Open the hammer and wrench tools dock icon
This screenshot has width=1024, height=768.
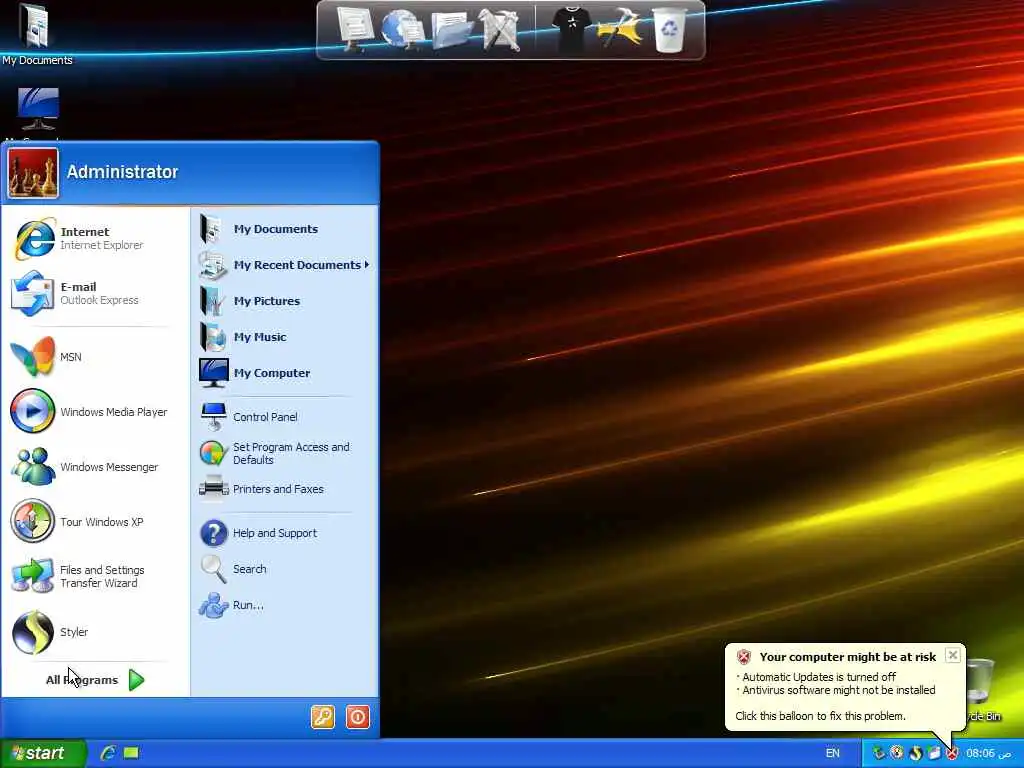[x=500, y=30]
